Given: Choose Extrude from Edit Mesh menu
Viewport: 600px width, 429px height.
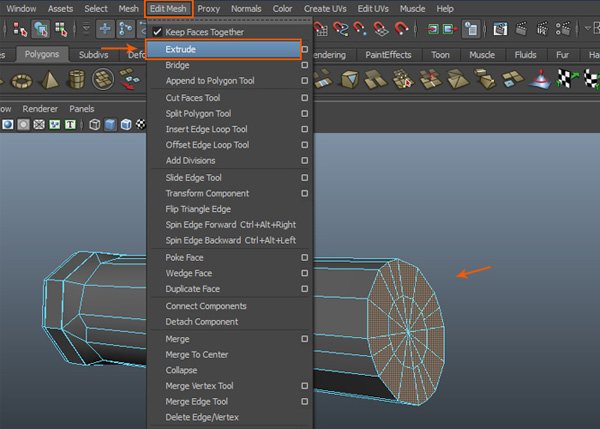Looking at the screenshot, I should [223, 49].
